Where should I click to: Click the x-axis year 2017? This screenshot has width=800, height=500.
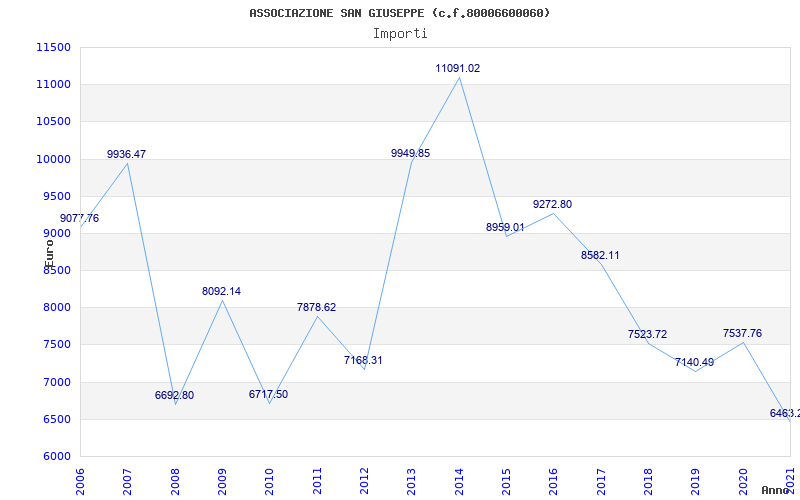(601, 482)
